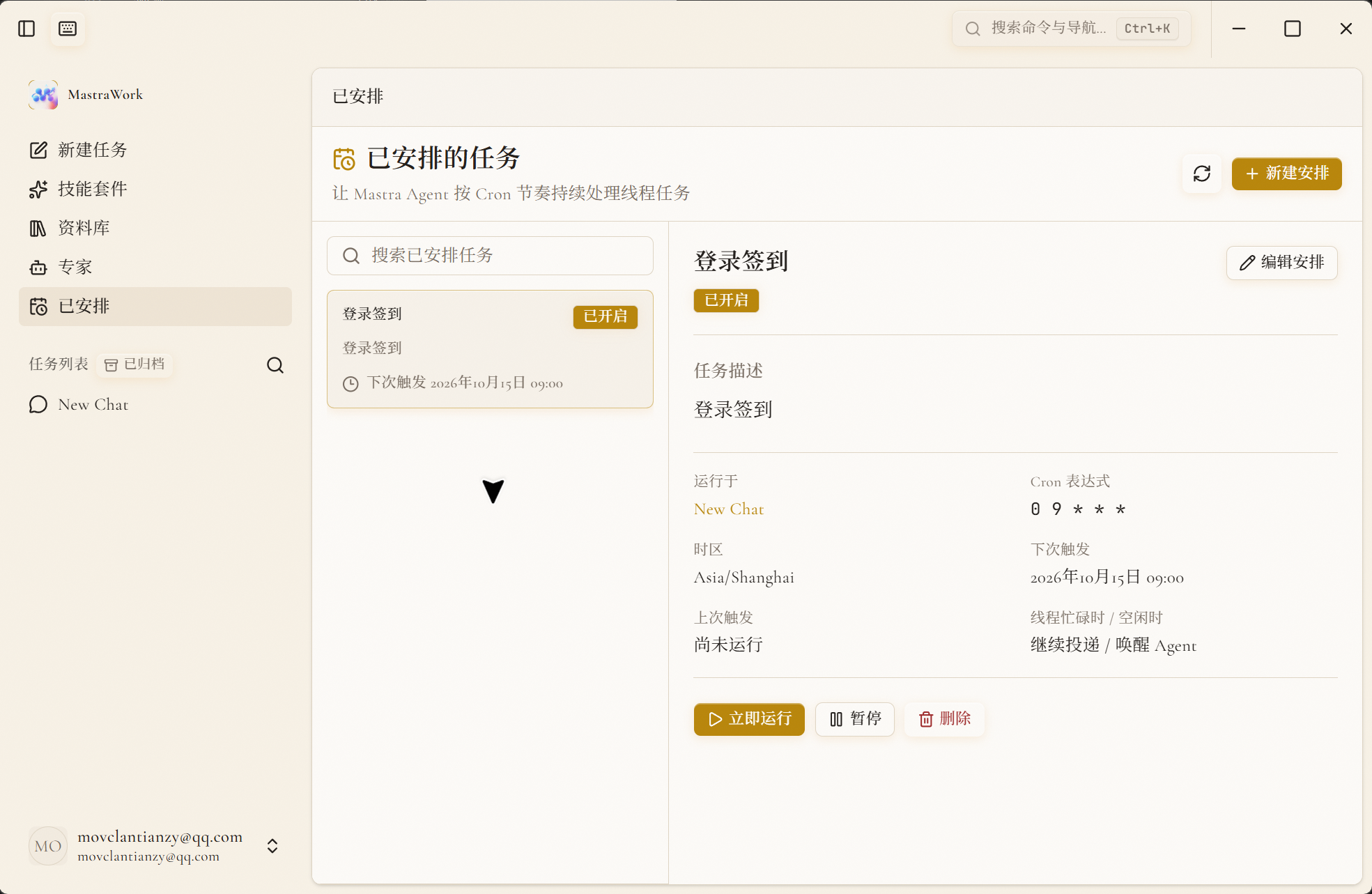Run schedule now with 立即运行
The image size is (1372, 894).
tap(749, 719)
